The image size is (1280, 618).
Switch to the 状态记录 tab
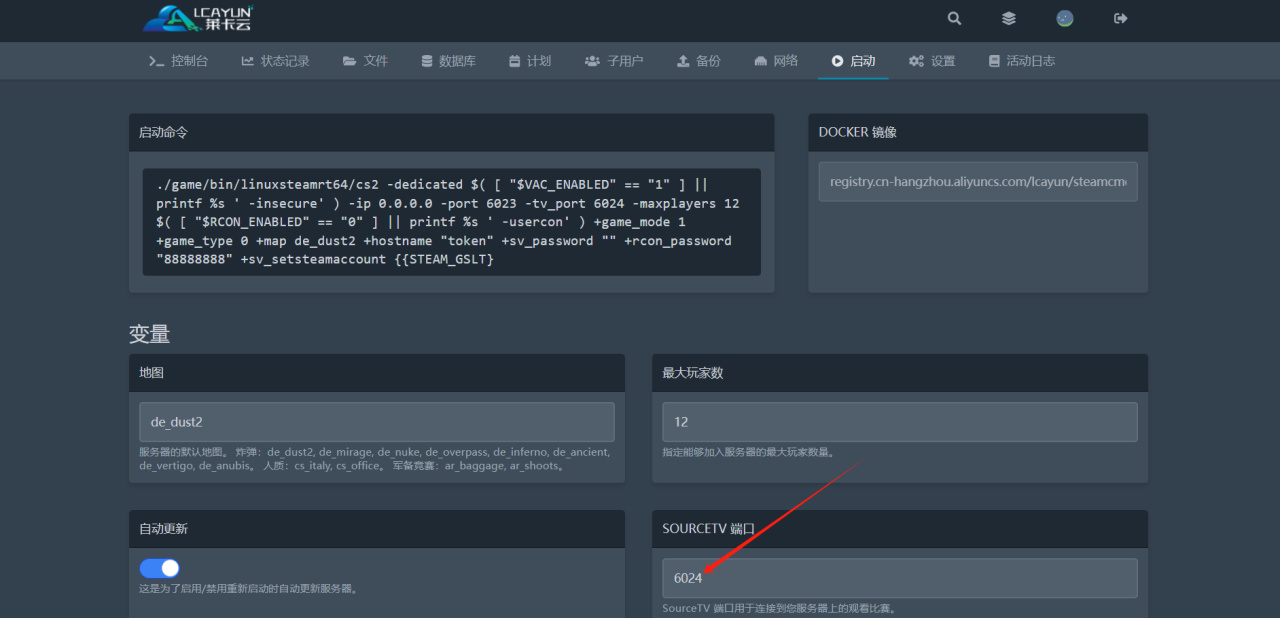(275, 61)
